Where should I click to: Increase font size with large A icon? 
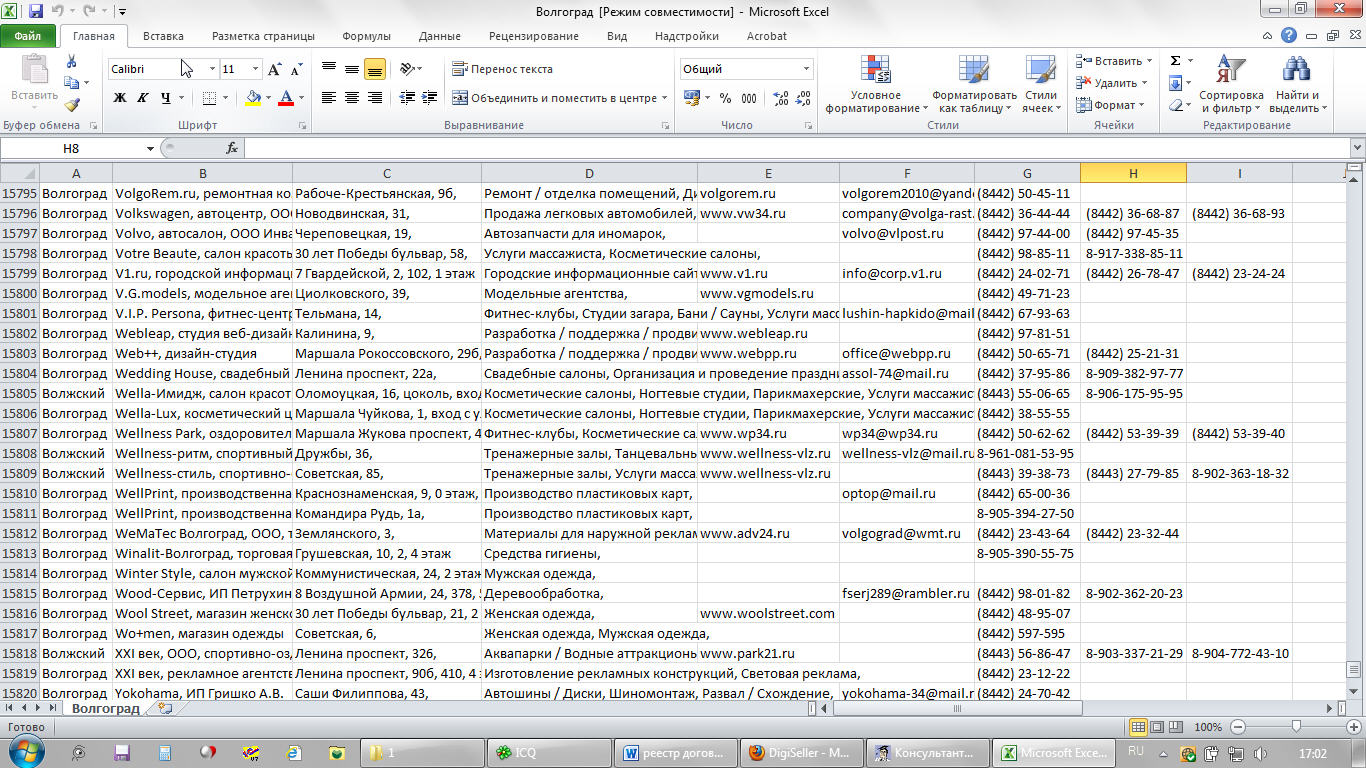point(275,69)
